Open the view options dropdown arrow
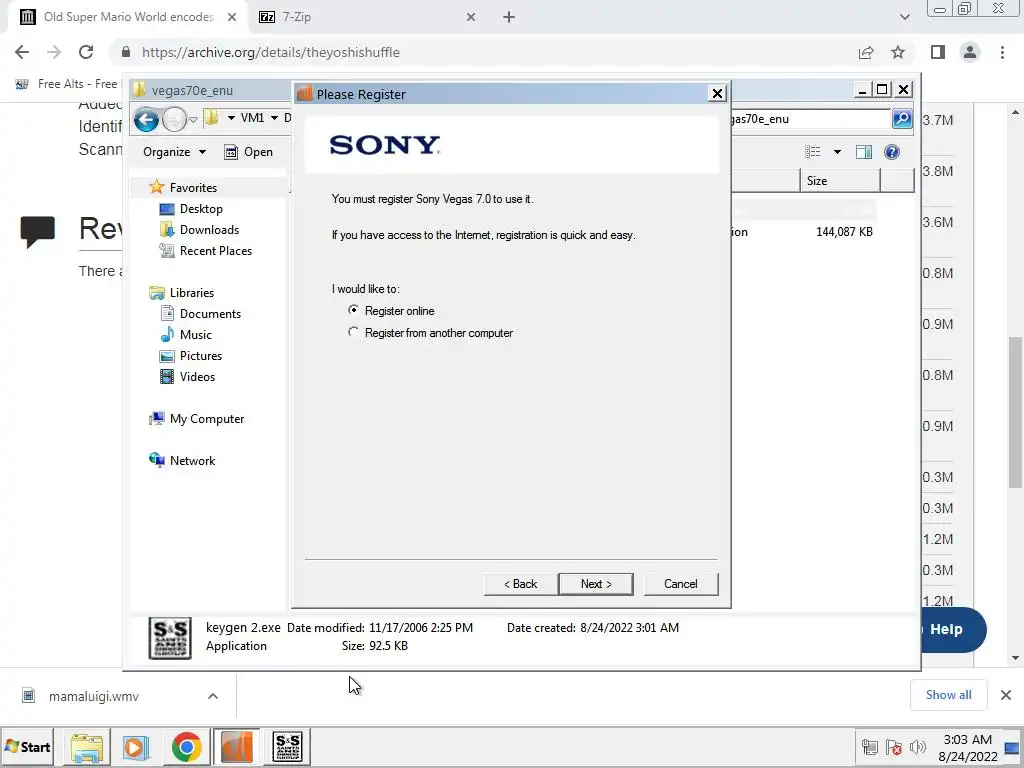The height and width of the screenshot is (768, 1024). (x=837, y=152)
